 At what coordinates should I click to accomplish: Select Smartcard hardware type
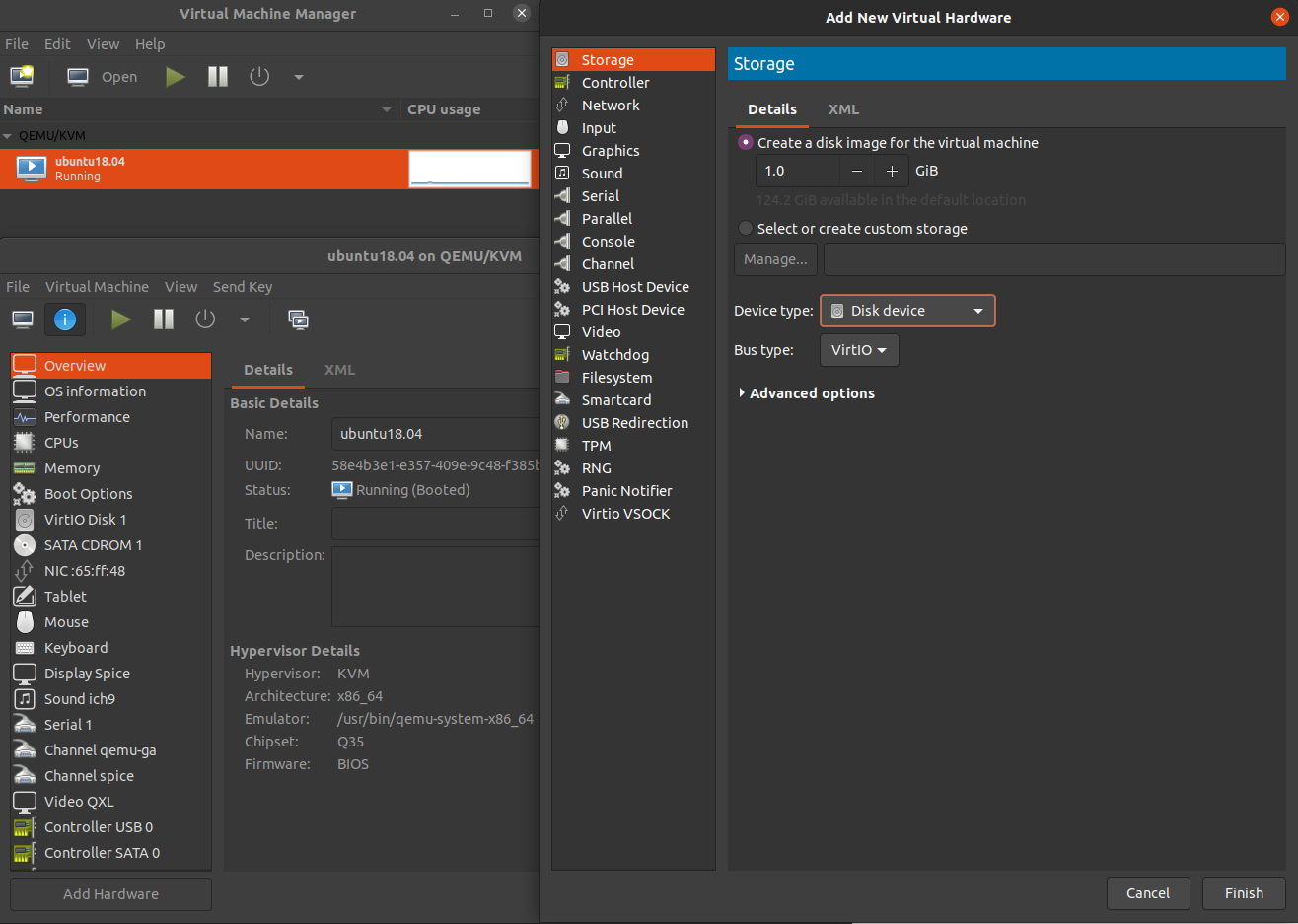point(633,400)
